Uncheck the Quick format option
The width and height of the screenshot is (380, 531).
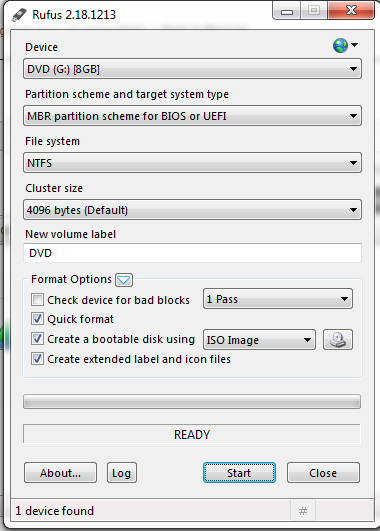click(x=37, y=319)
